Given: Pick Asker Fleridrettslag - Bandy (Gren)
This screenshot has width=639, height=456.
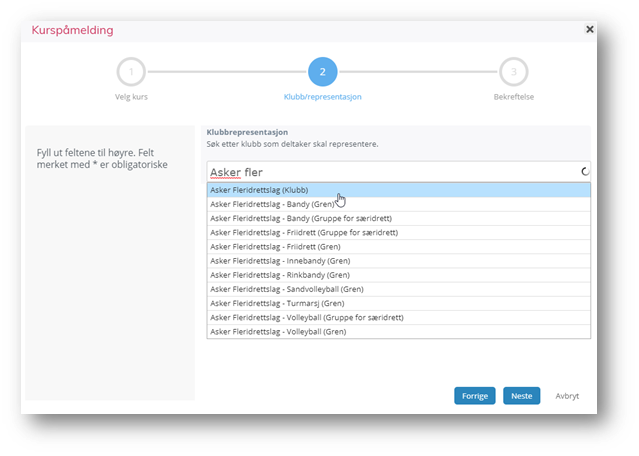Looking at the screenshot, I should pos(398,204).
